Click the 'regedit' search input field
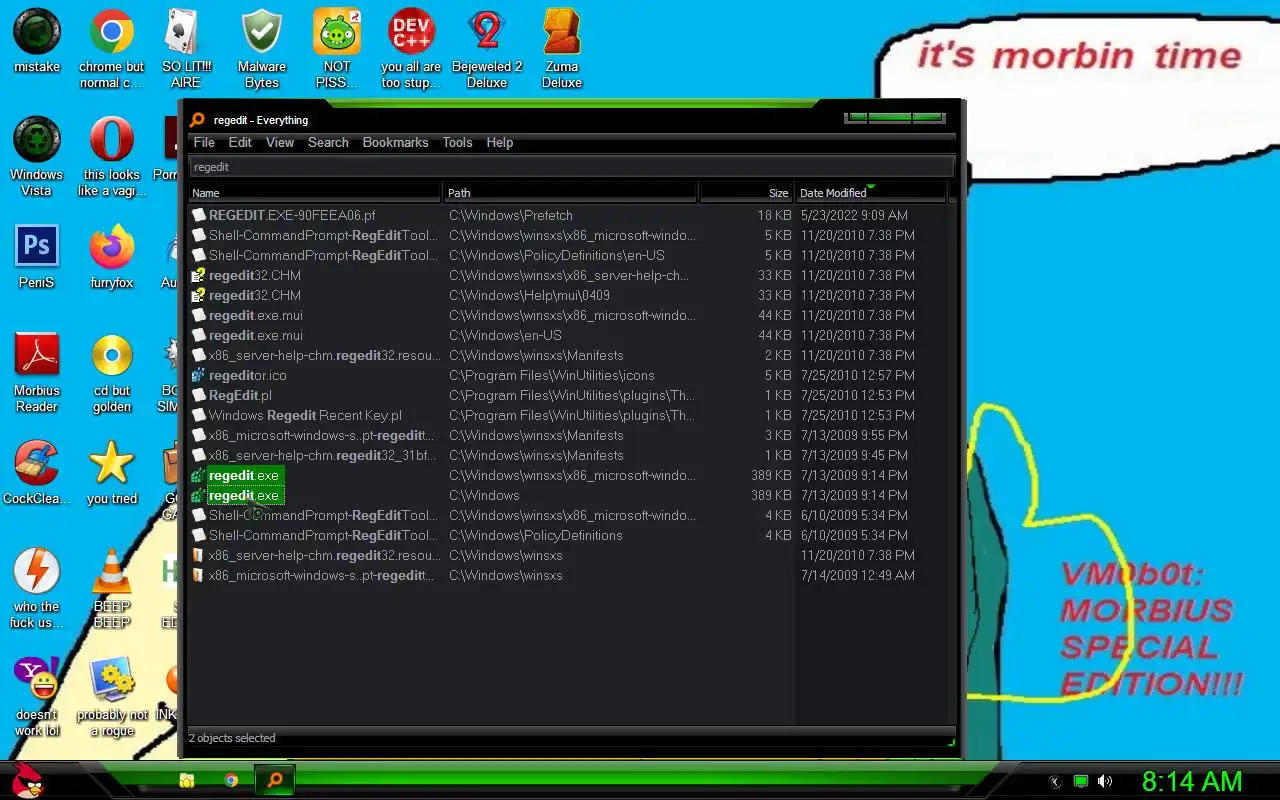1280x800 pixels. [x=572, y=167]
